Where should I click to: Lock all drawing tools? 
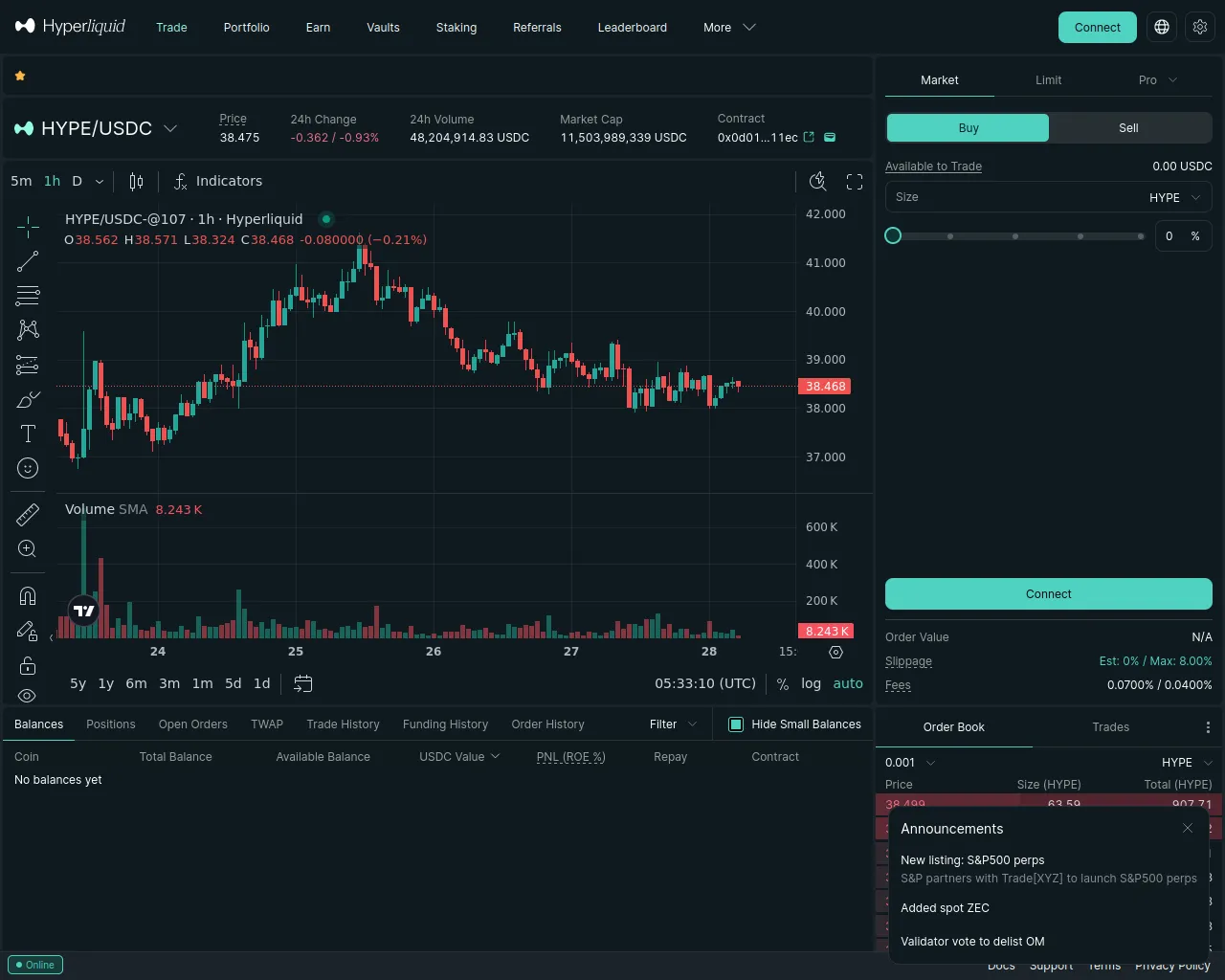click(28, 665)
